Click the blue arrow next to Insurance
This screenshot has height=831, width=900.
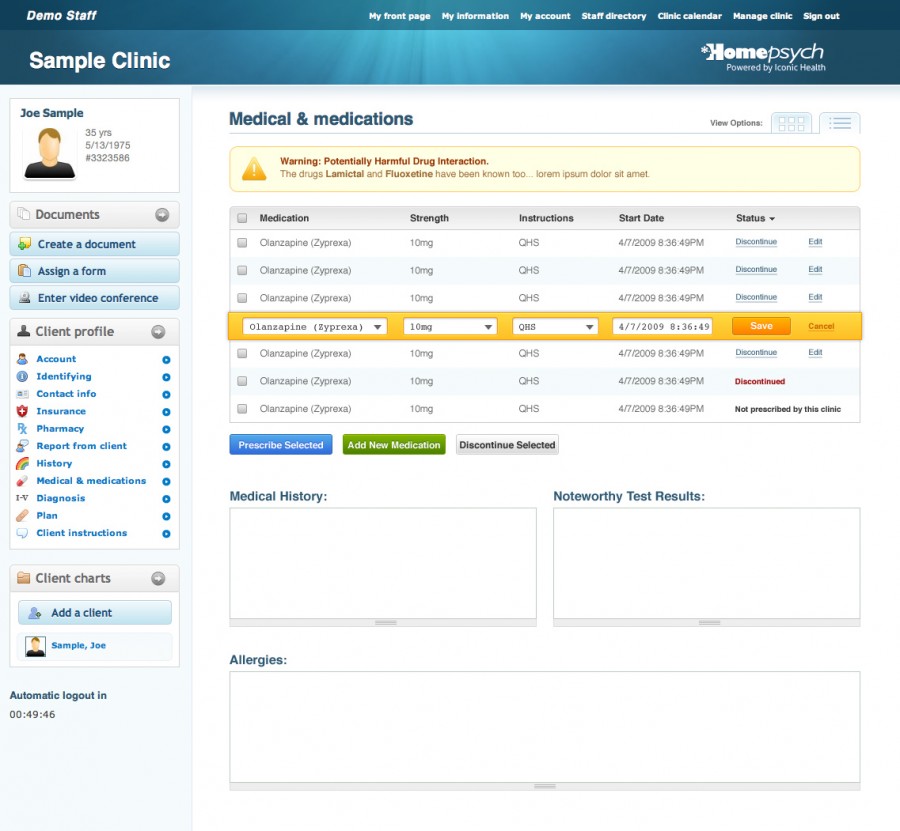coord(166,412)
